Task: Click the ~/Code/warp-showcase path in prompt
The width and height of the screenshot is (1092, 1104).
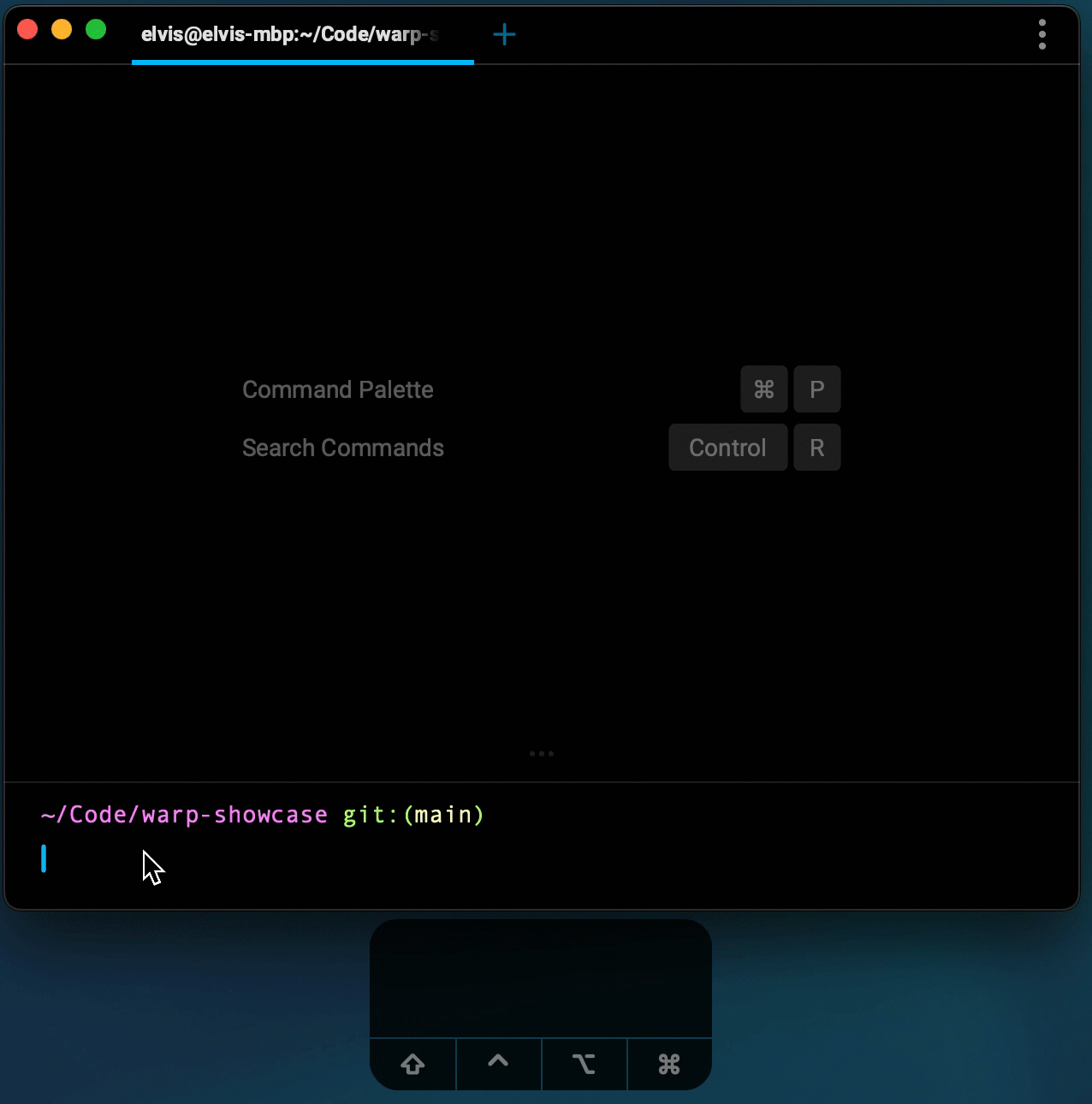Action: tap(183, 815)
